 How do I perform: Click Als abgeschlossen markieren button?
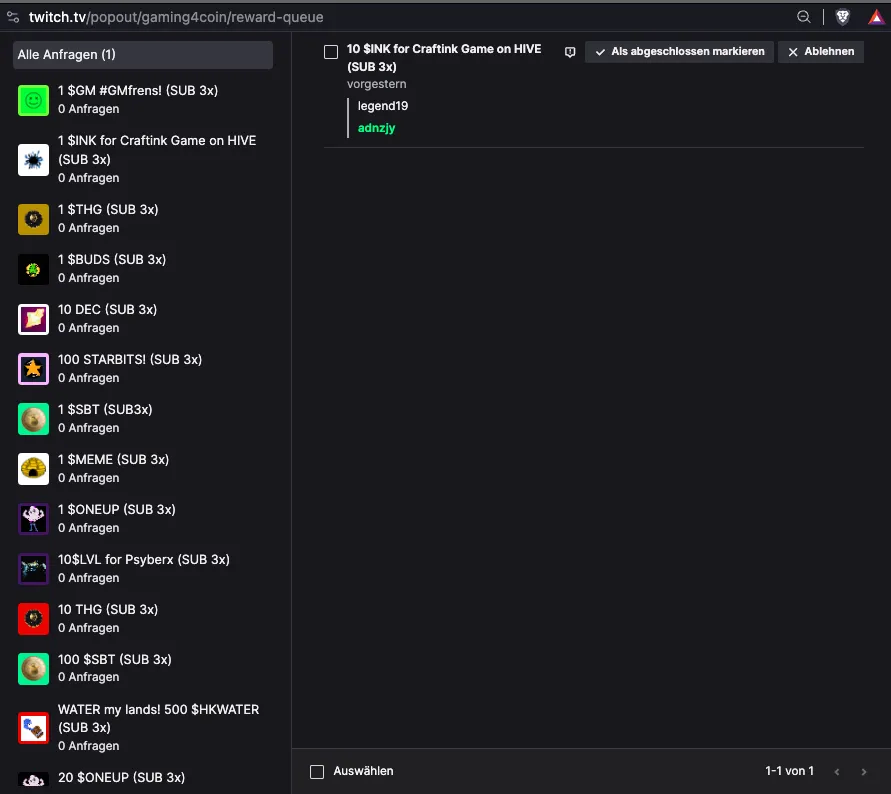pyautogui.click(x=679, y=52)
